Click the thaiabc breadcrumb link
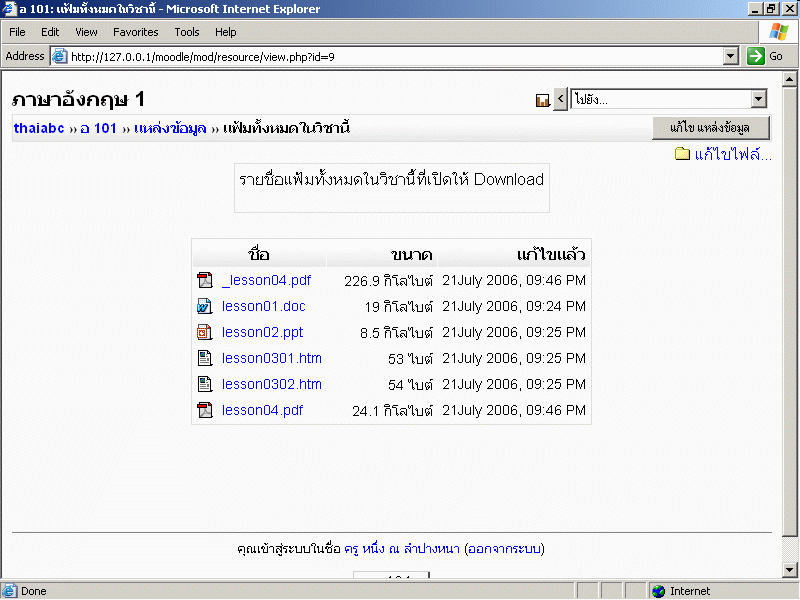Viewport: 800px width, 600px height. point(39,129)
